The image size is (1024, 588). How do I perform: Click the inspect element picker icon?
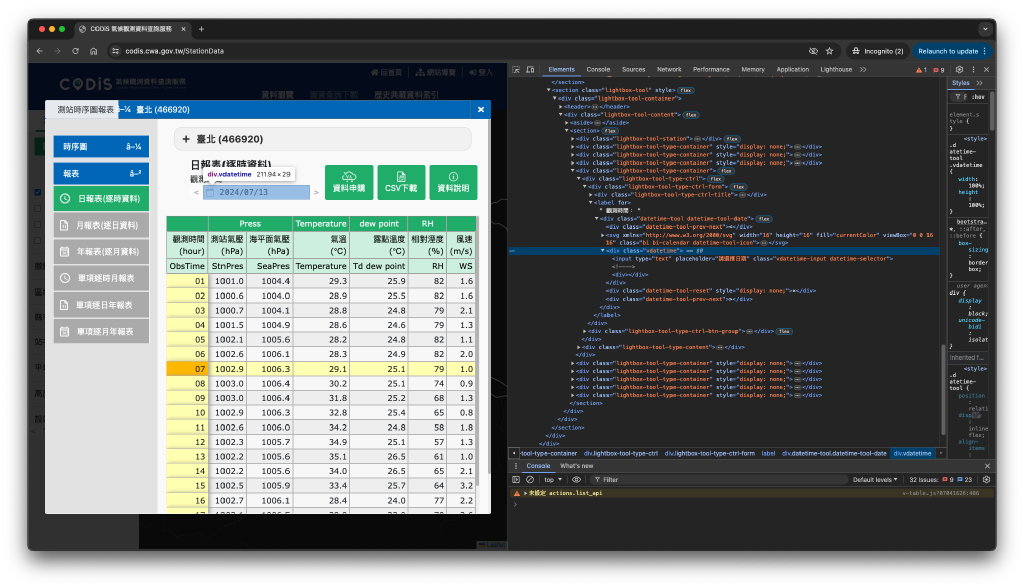tap(518, 69)
